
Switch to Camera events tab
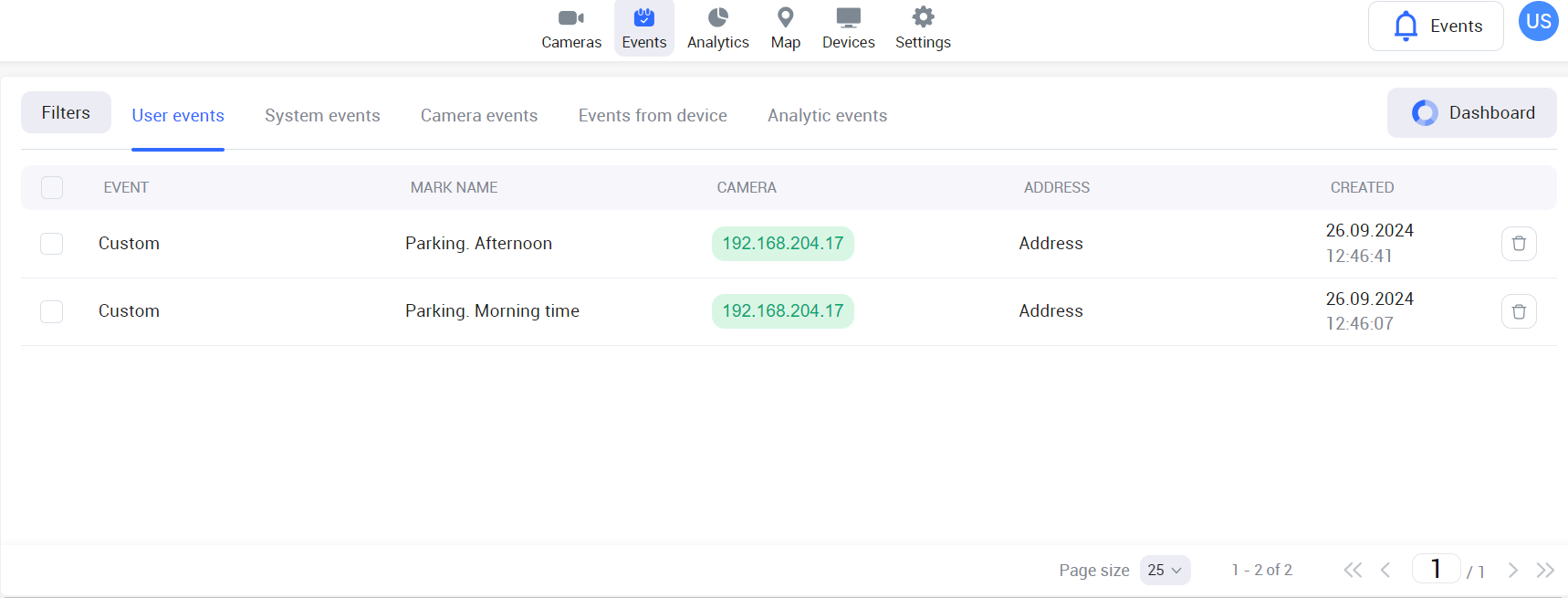479,116
